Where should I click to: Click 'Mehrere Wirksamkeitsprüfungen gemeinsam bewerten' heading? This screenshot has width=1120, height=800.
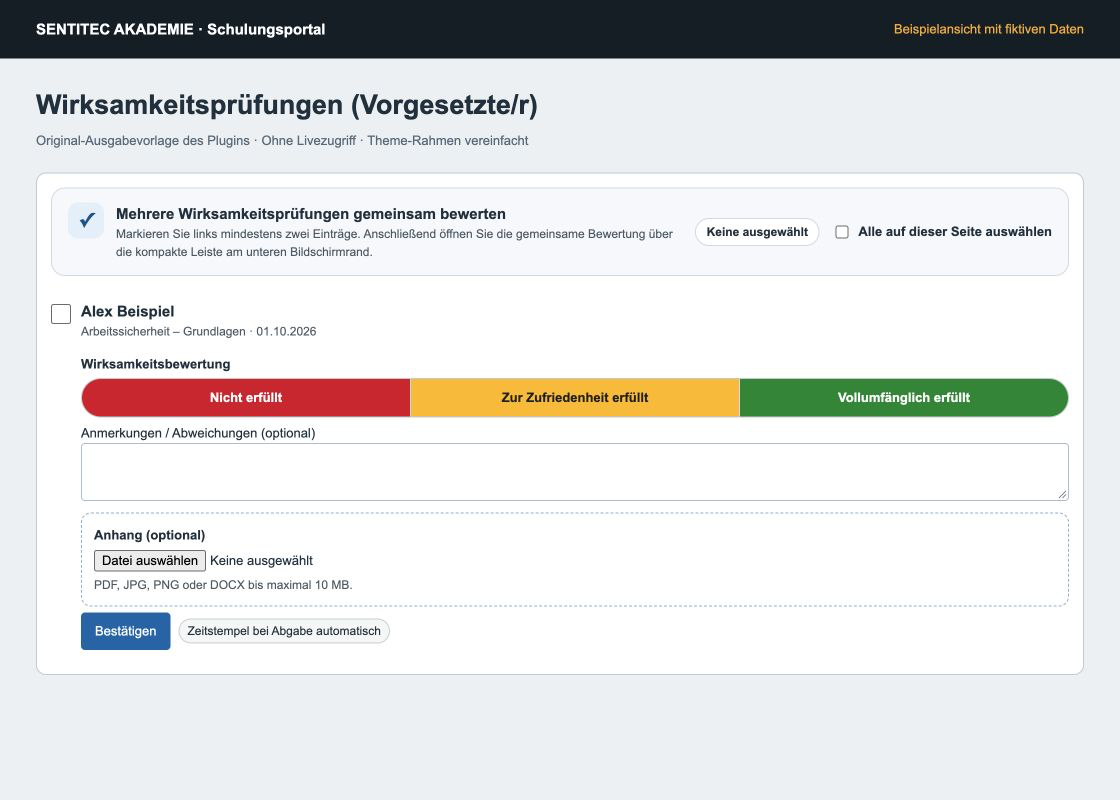(x=311, y=214)
